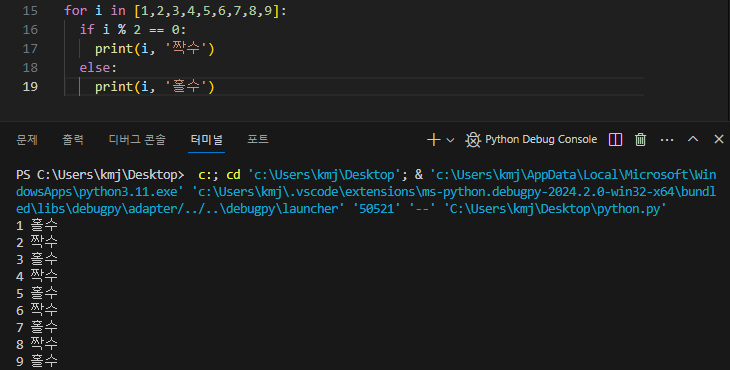Image resolution: width=730 pixels, height=370 pixels.
Task: Click line number 19 in the gutter
Action: coord(30,87)
